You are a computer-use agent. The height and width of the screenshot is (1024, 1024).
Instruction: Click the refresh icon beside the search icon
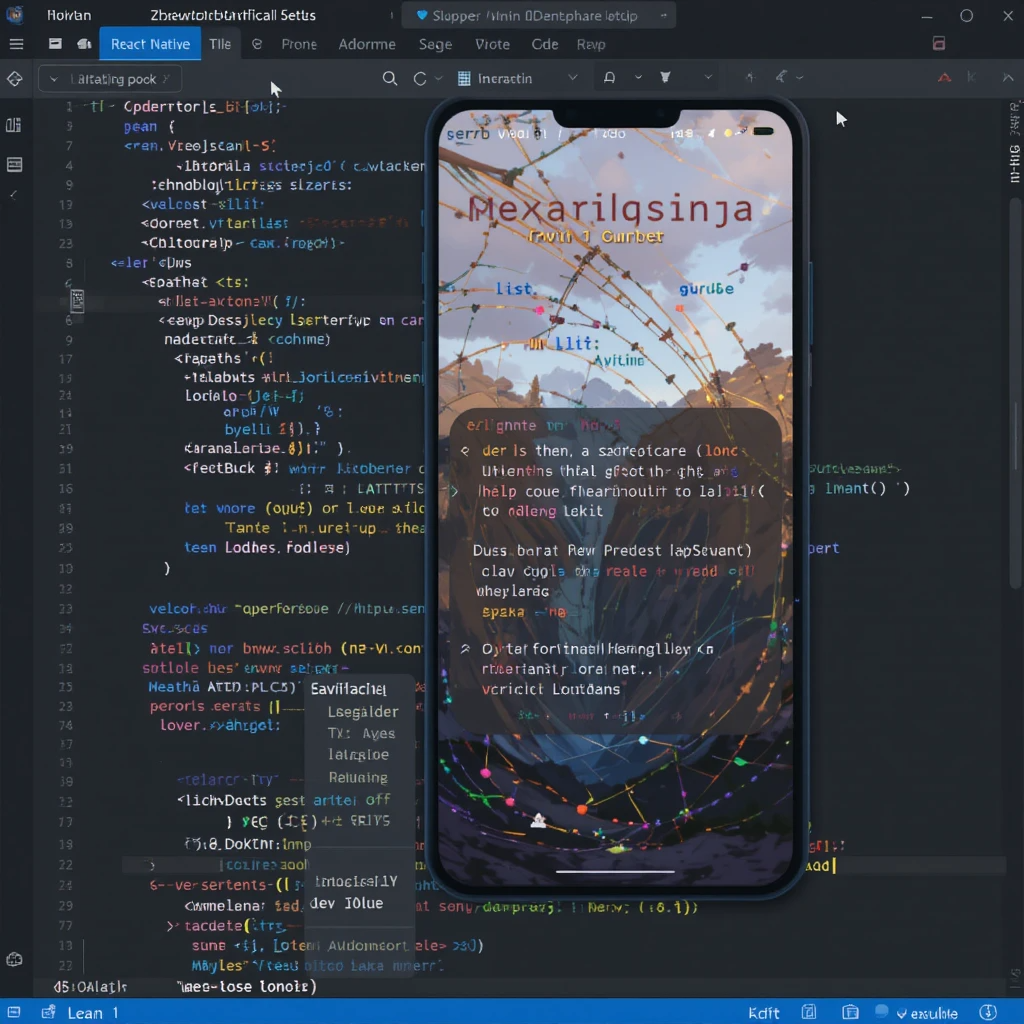[420, 78]
